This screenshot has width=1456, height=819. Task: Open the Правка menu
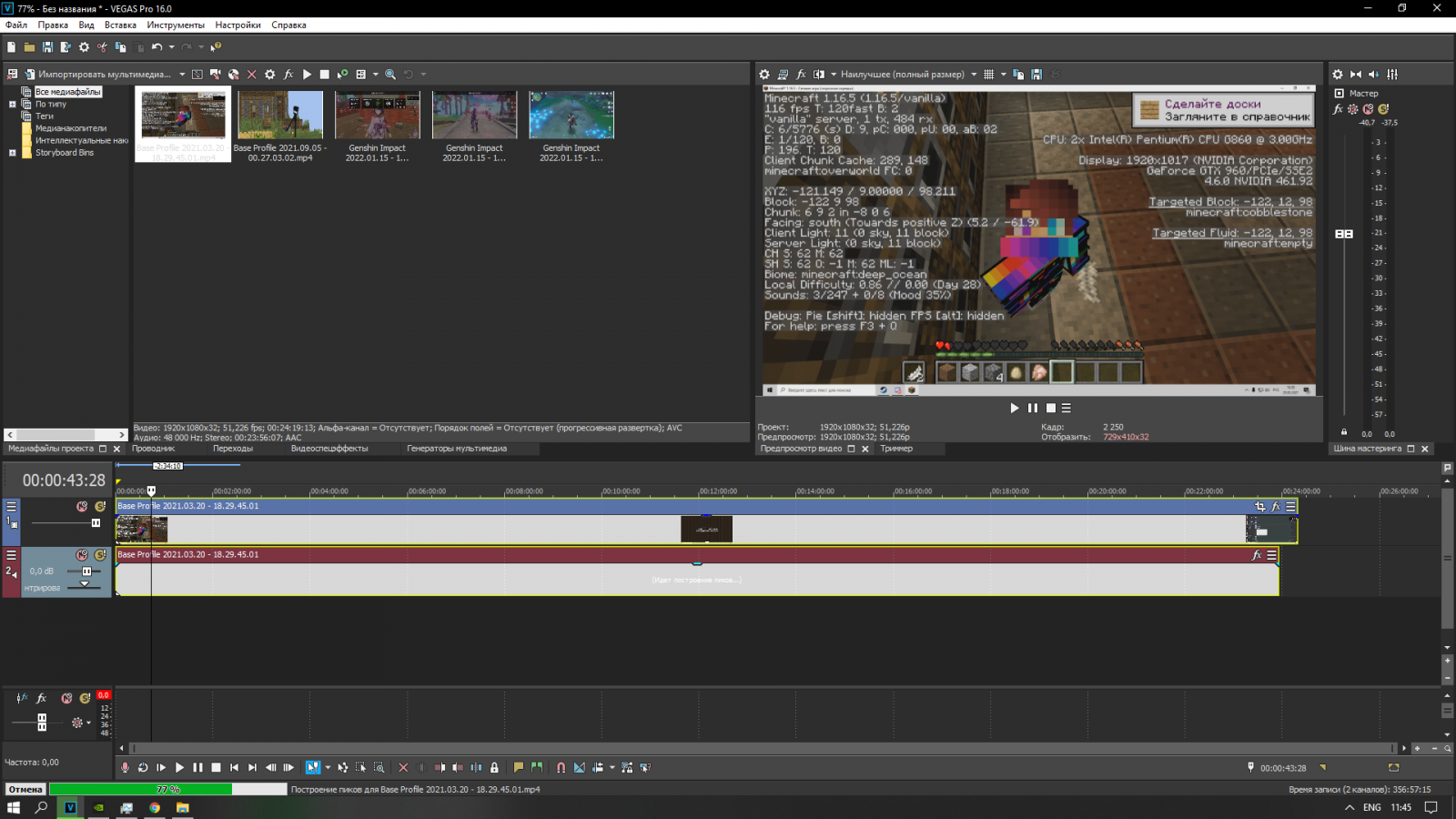tap(53, 25)
